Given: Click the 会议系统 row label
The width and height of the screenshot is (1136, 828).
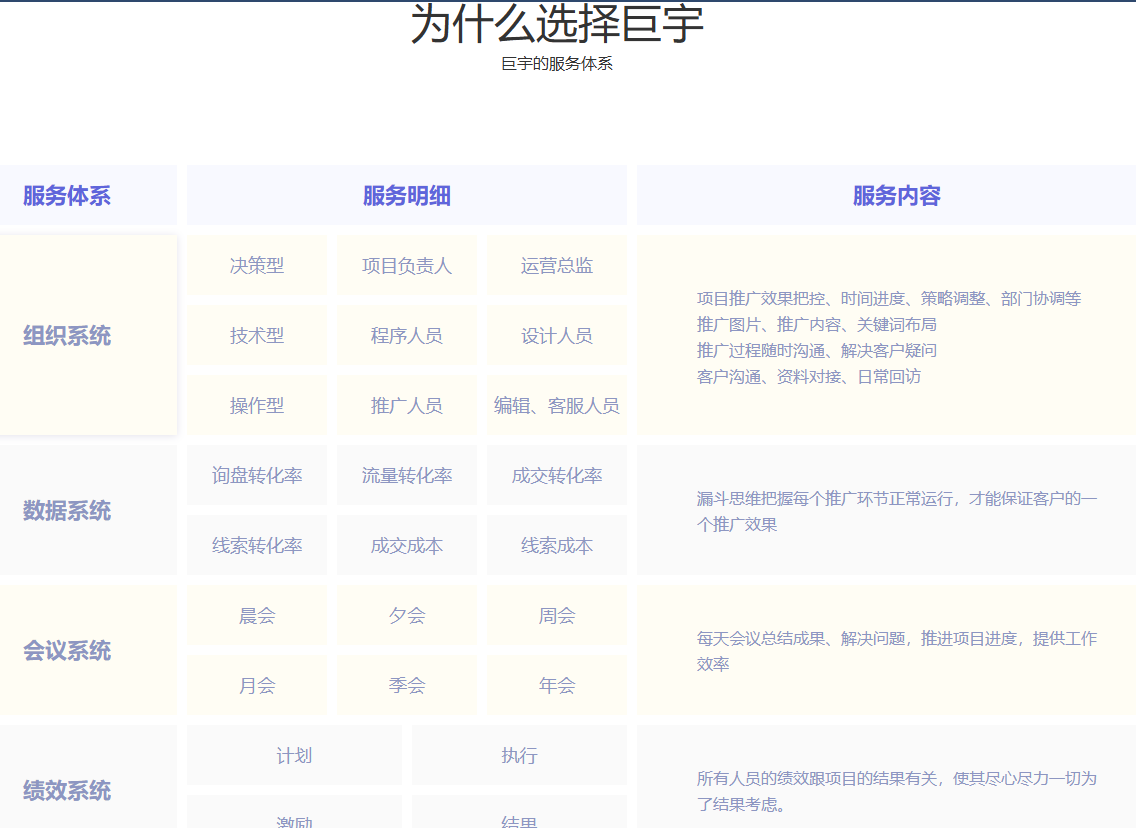Looking at the screenshot, I should tap(88, 650).
